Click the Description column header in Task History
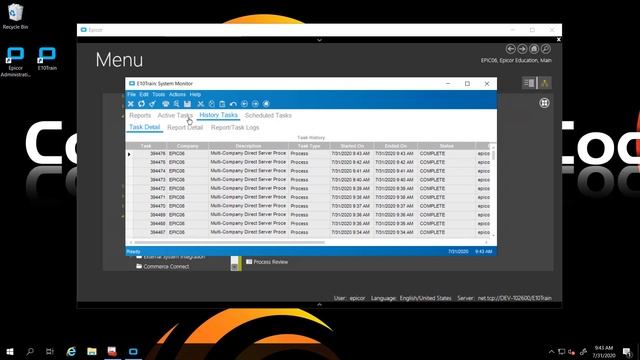Screen dimensions: 640x360 [x=248, y=146]
